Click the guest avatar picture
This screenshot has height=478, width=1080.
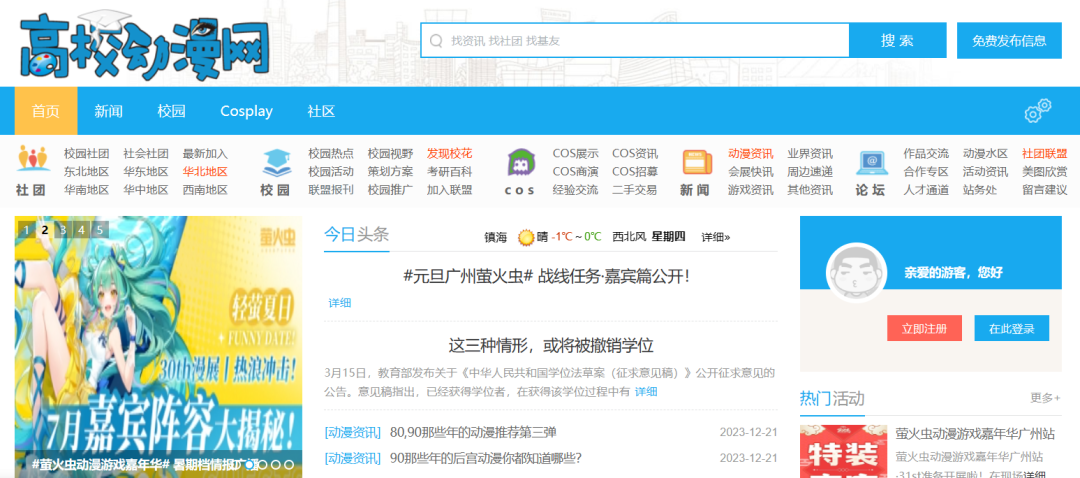pyautogui.click(x=855, y=272)
